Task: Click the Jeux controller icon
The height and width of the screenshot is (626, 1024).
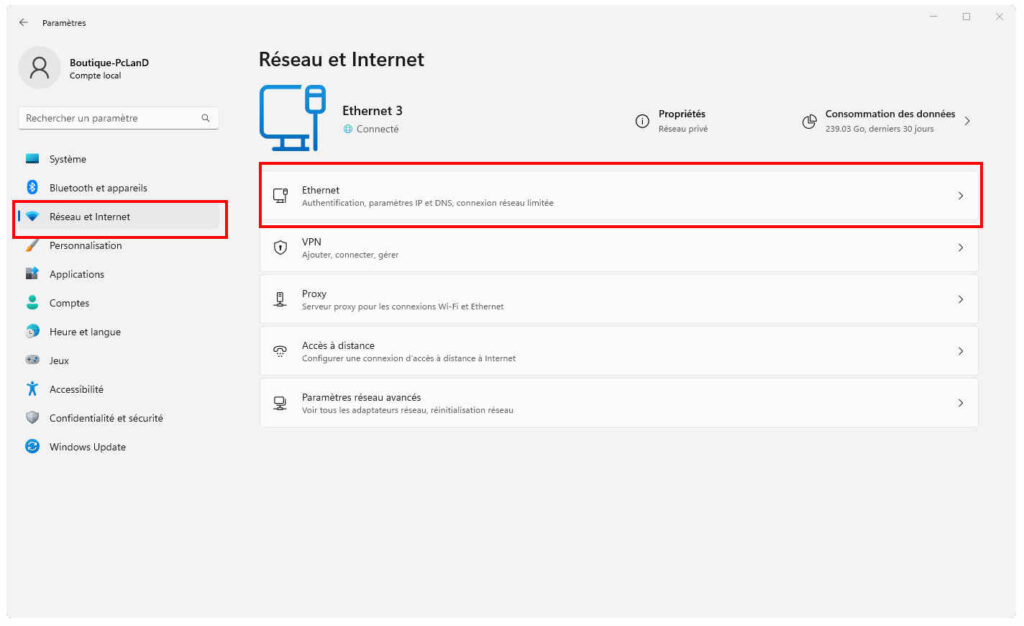Action: tap(32, 360)
